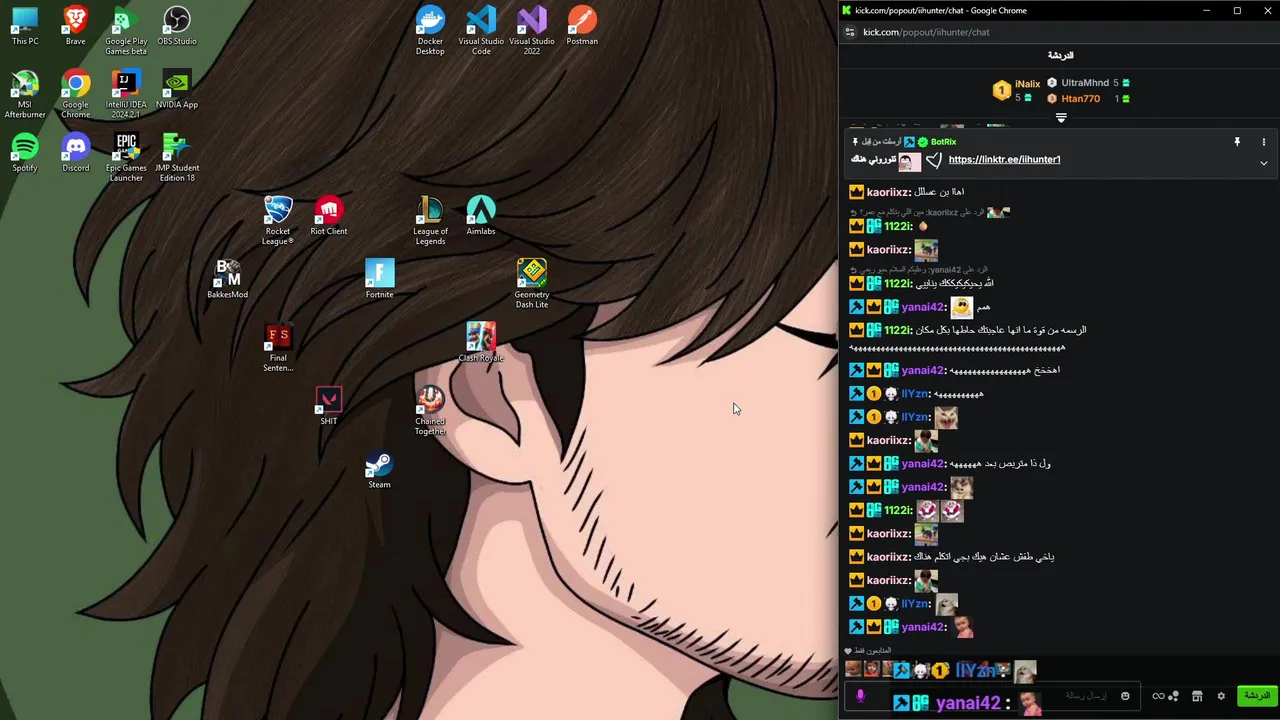Launch Epic Games Launcher shortcut

tap(126, 157)
